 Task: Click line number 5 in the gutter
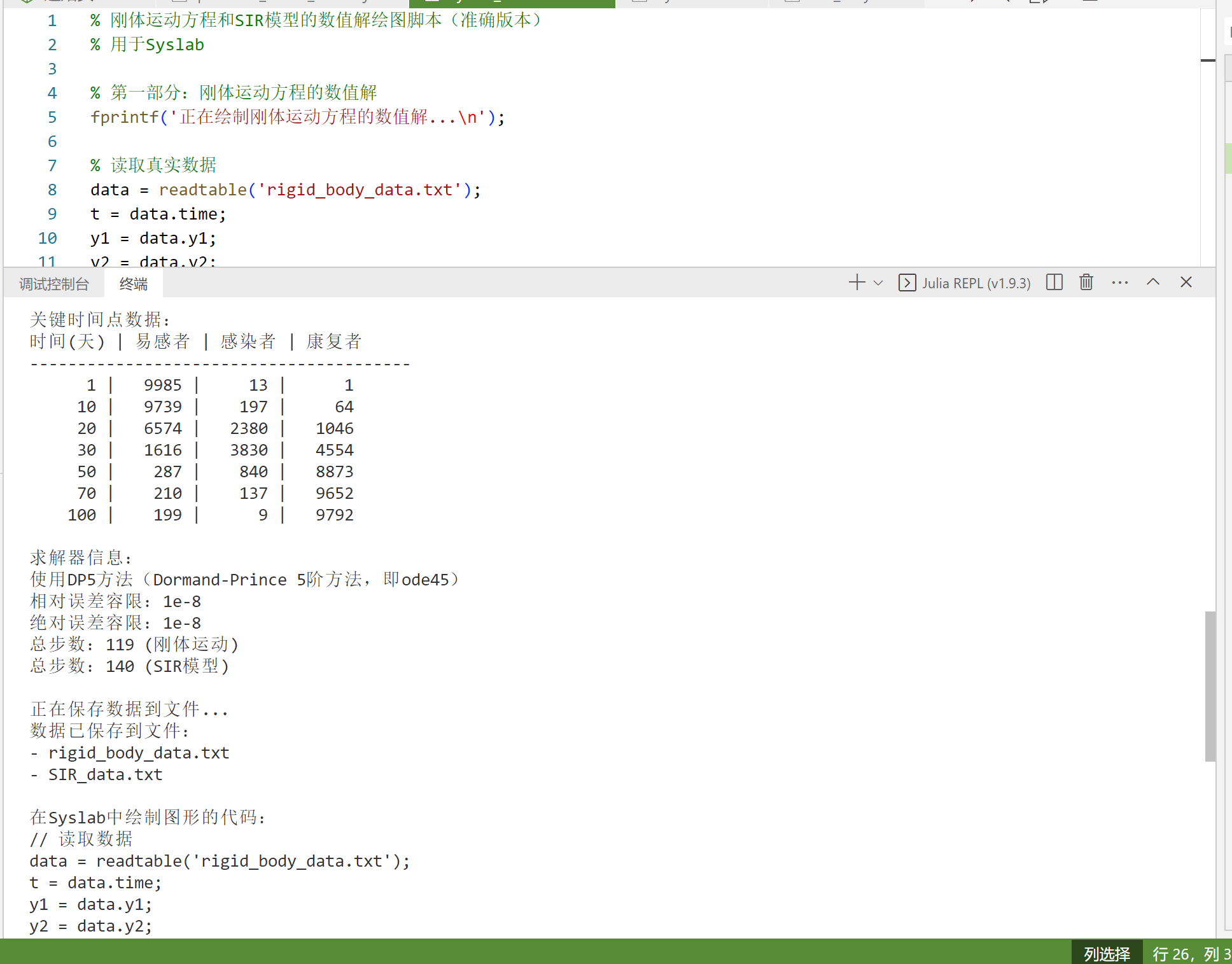click(x=52, y=117)
